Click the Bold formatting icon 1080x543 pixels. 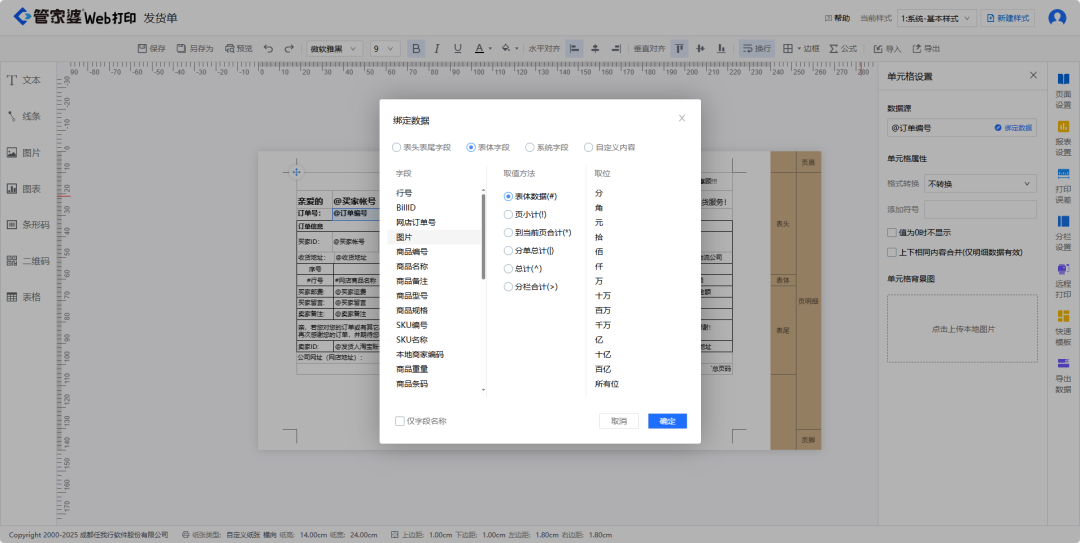pyautogui.click(x=416, y=48)
